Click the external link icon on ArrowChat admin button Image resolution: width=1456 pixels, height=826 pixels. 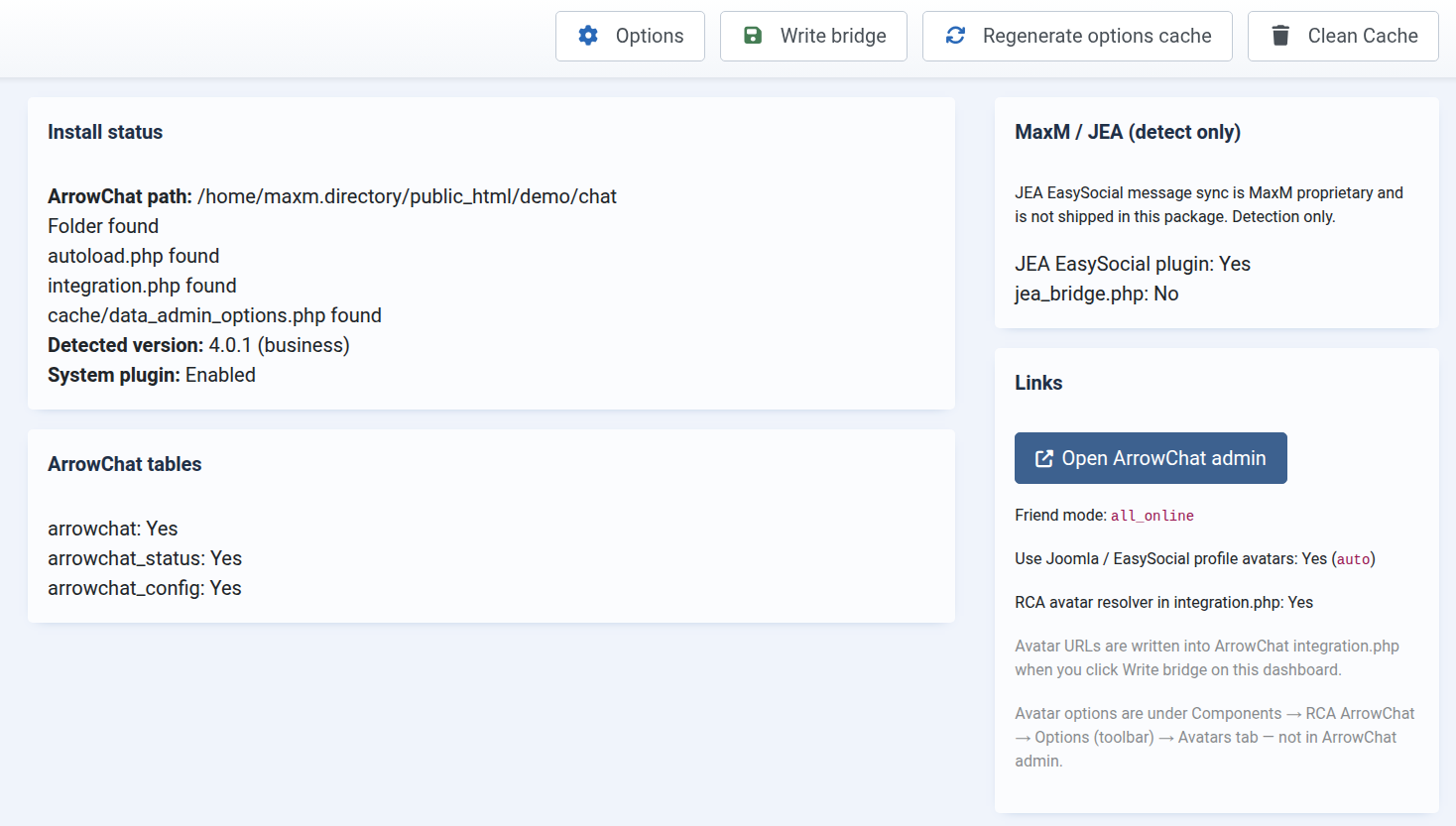(1044, 458)
